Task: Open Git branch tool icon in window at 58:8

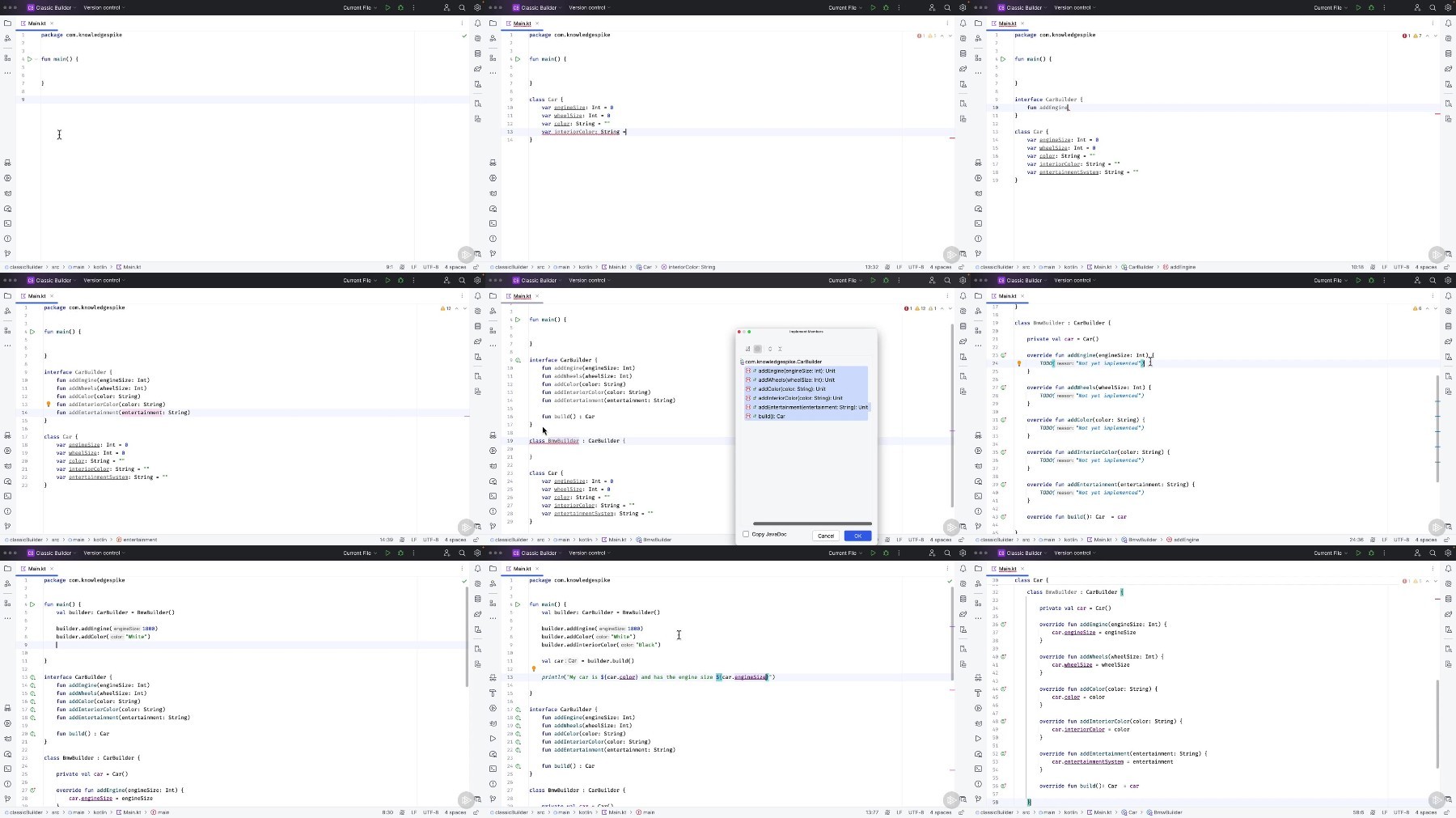Action: click(x=978, y=799)
